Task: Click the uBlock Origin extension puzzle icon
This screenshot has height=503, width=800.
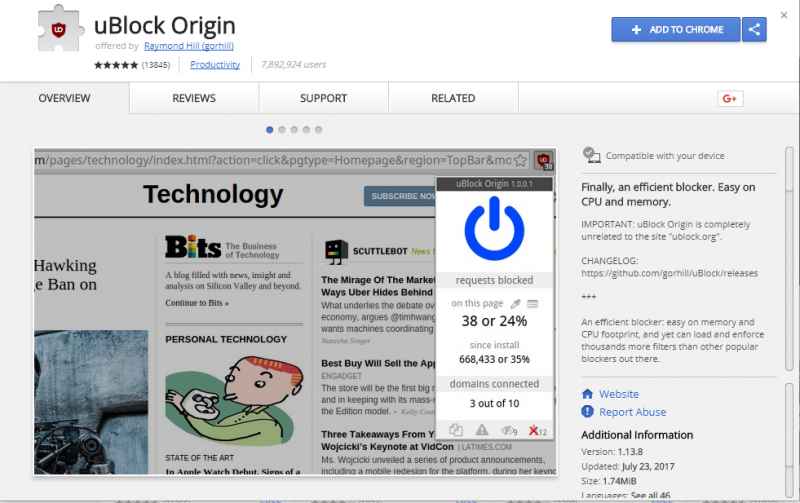Action: (60, 29)
